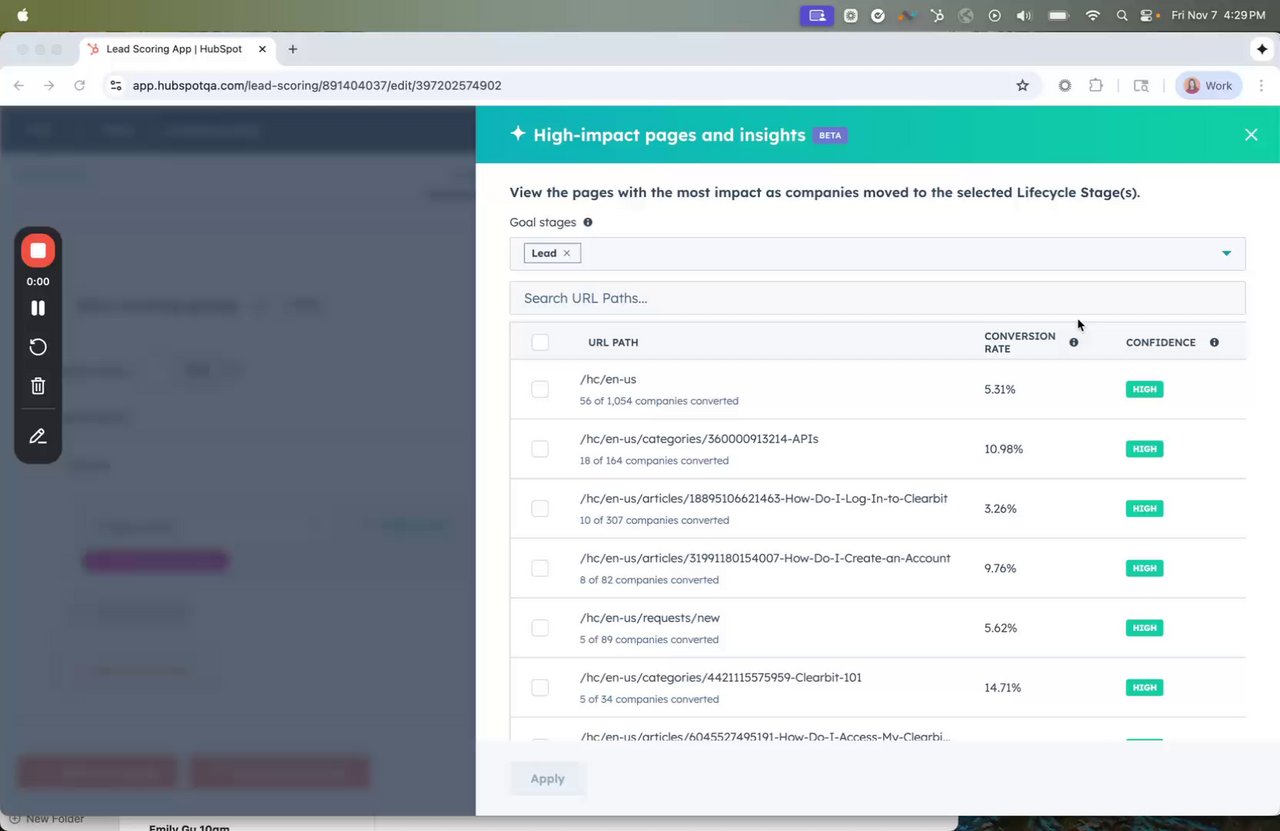
Task: Click the 10.98% conversion rate value
Action: pos(1003,449)
